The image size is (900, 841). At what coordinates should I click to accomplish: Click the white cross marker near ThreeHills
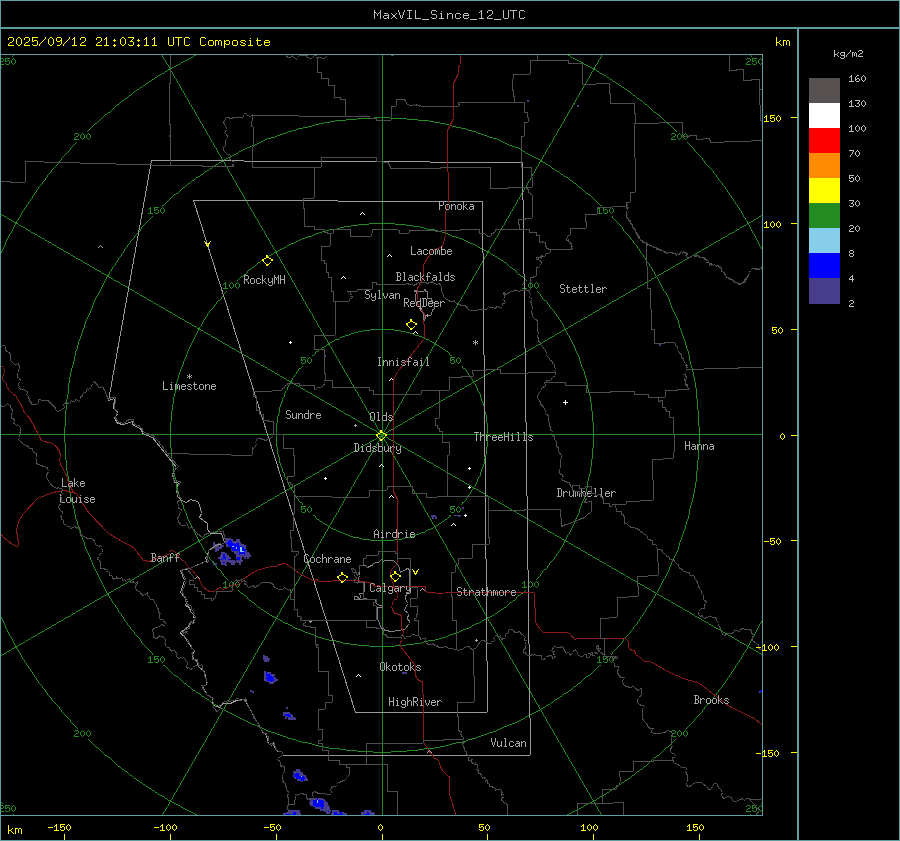tap(565, 402)
